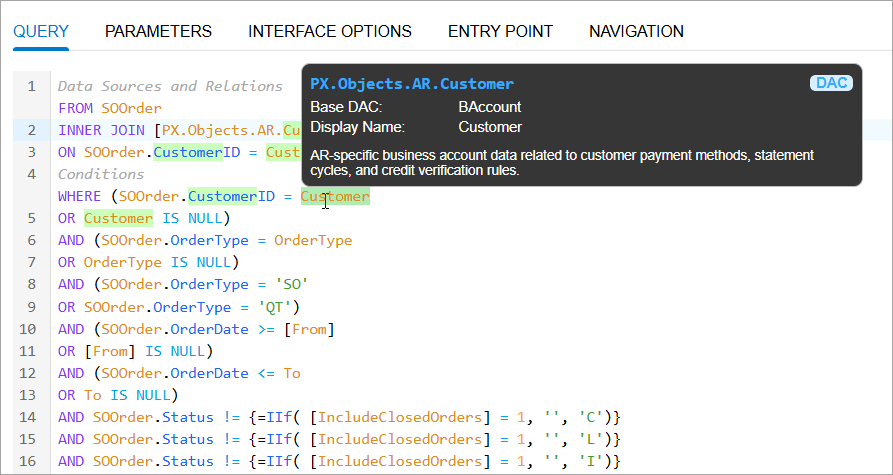Switch to the QUERY tab
The image size is (893, 475).
point(40,31)
